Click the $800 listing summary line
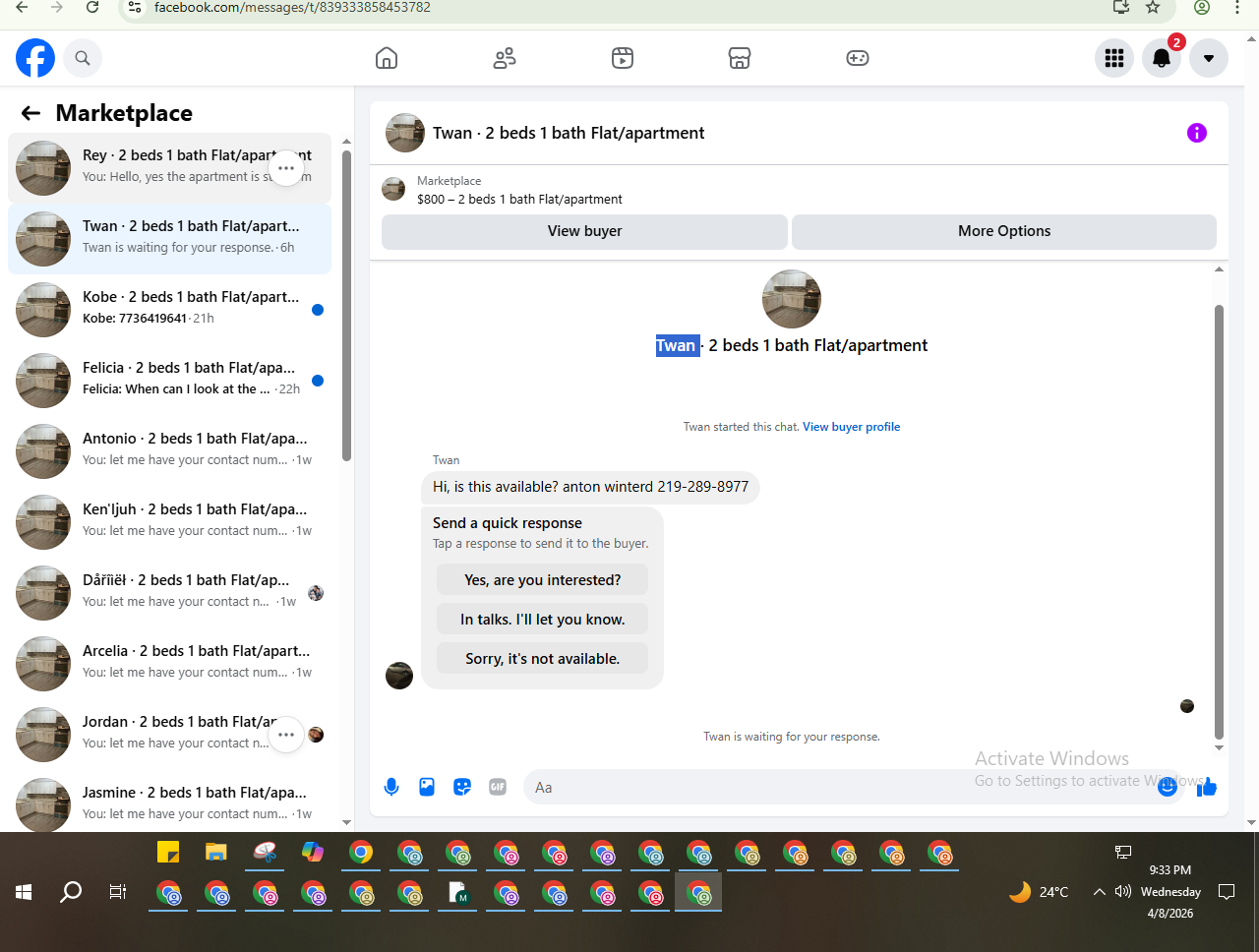The height and width of the screenshot is (952, 1259). point(519,199)
